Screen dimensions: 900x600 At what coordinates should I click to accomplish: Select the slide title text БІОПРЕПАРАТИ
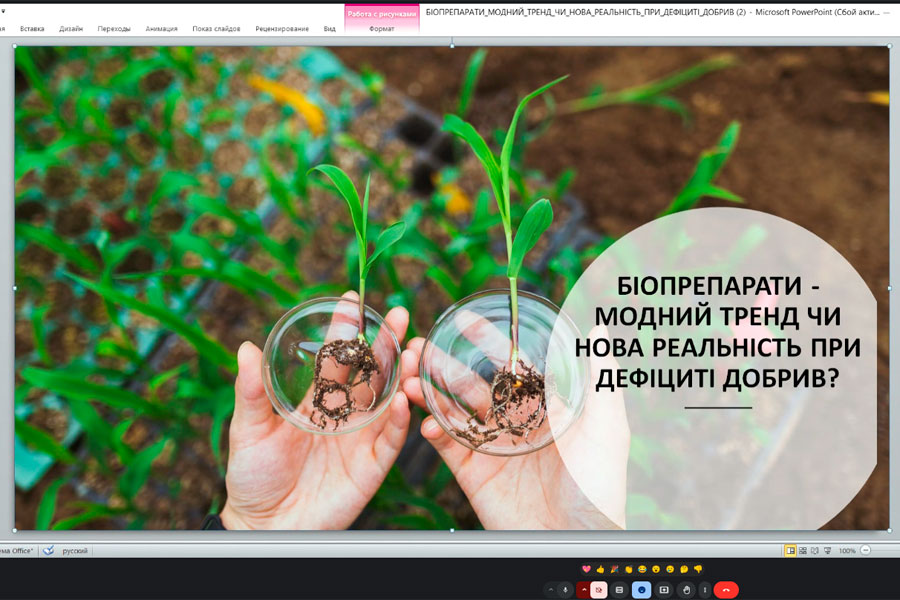[x=709, y=286]
